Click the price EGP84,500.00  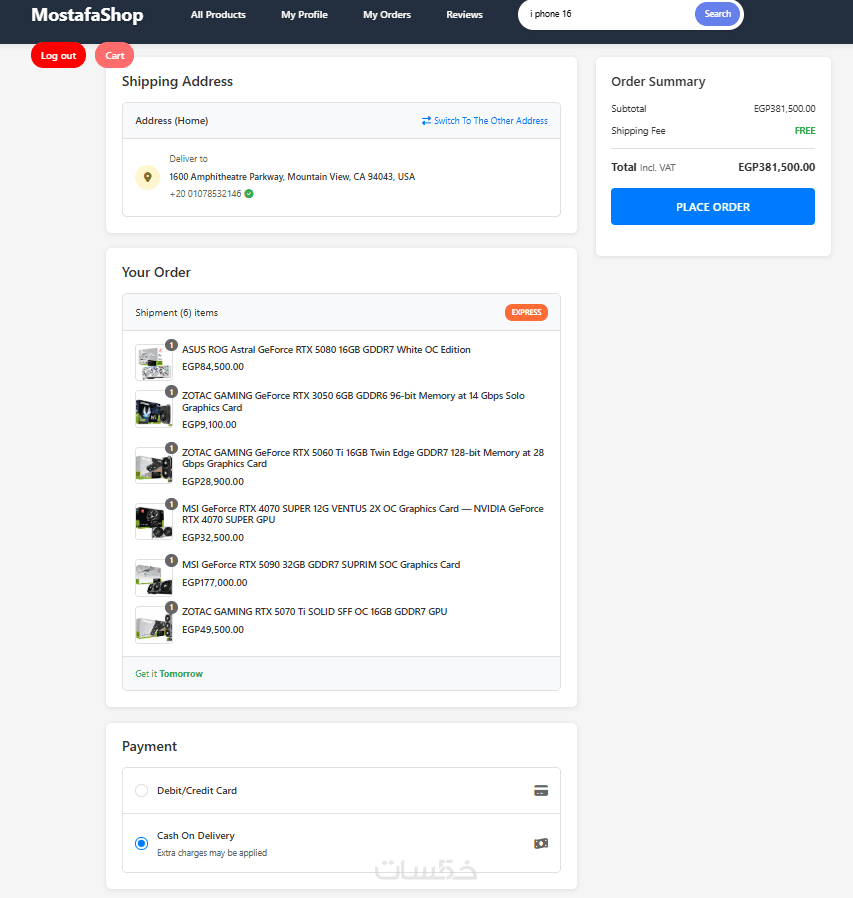point(213,367)
